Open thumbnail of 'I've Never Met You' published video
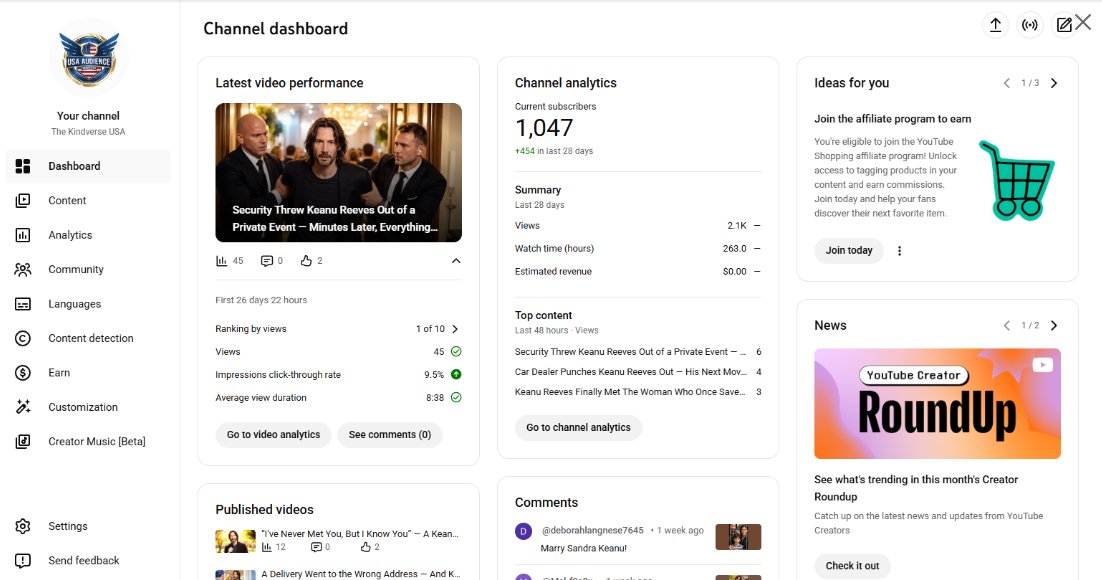The height and width of the screenshot is (580, 1102). click(x=235, y=541)
